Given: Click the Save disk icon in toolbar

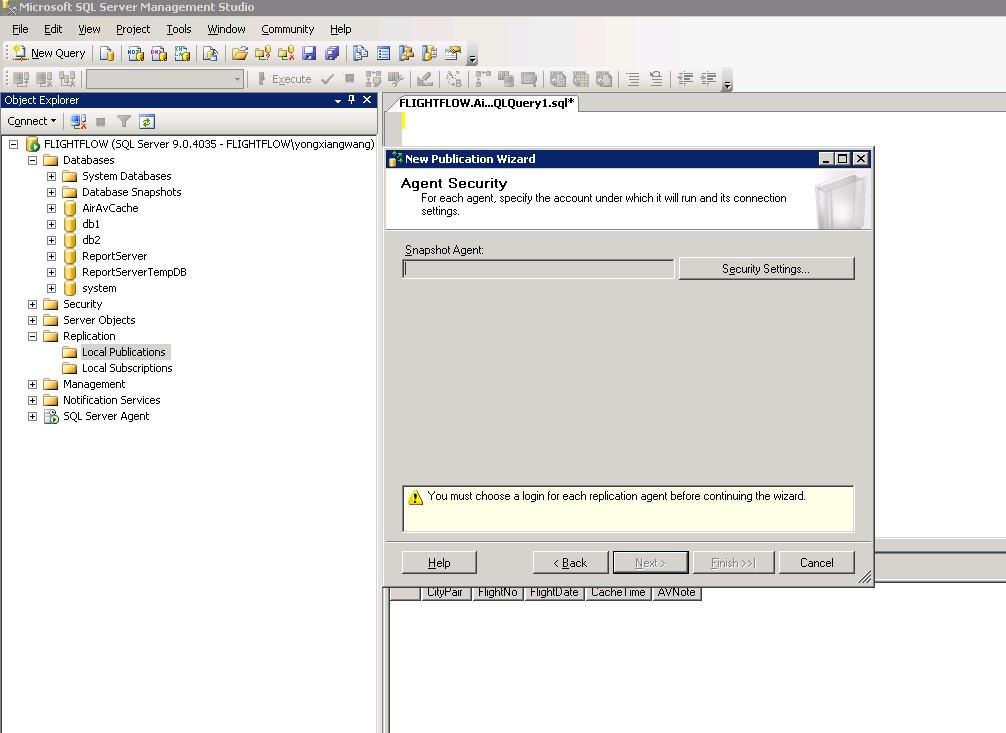Looking at the screenshot, I should (309, 53).
